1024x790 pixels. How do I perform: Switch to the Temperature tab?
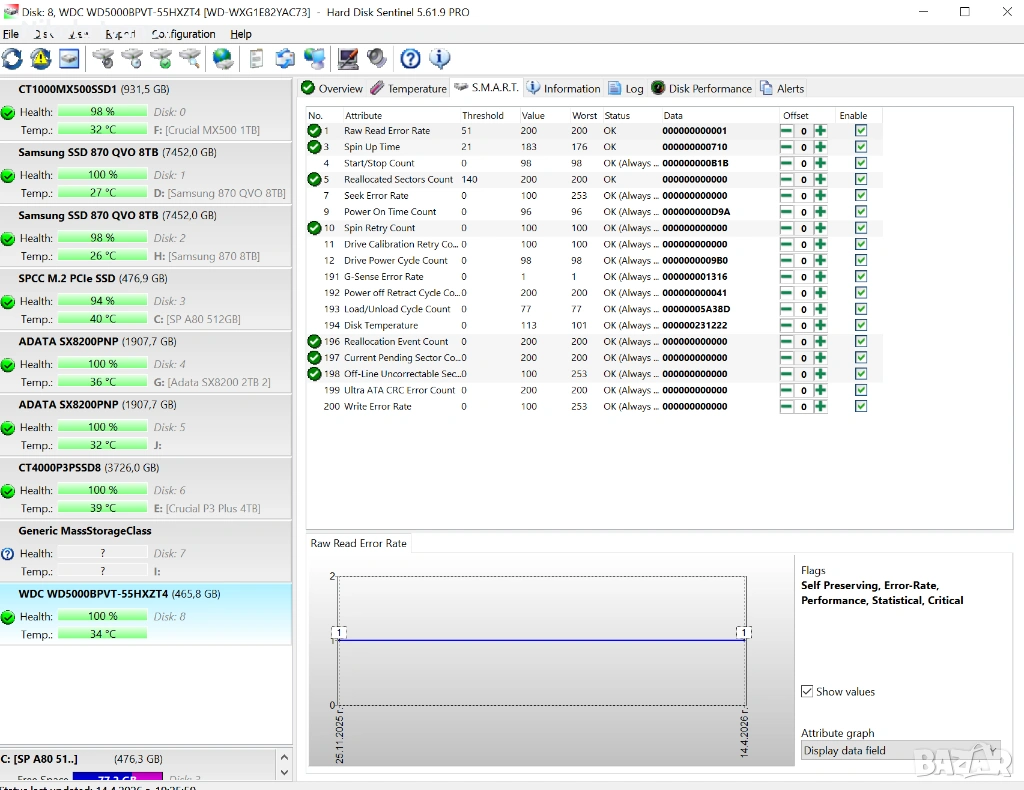tap(408, 88)
